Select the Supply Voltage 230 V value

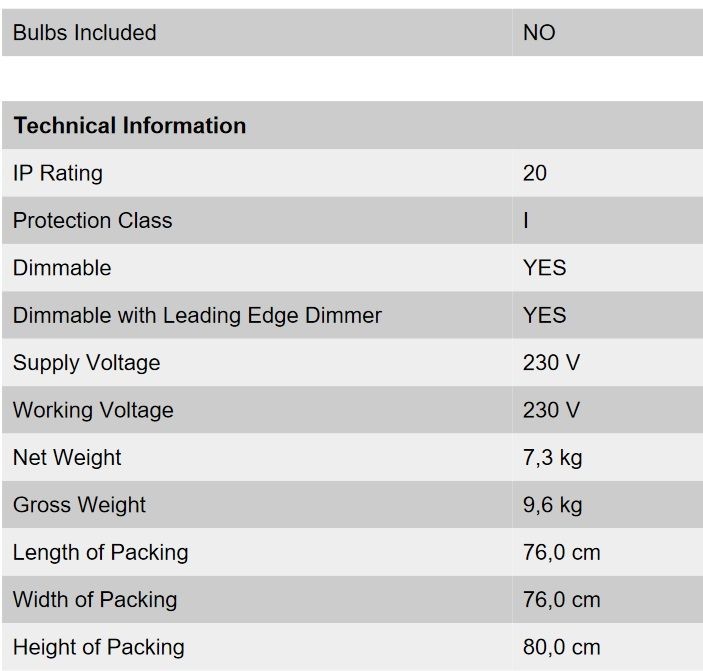pyautogui.click(x=551, y=363)
